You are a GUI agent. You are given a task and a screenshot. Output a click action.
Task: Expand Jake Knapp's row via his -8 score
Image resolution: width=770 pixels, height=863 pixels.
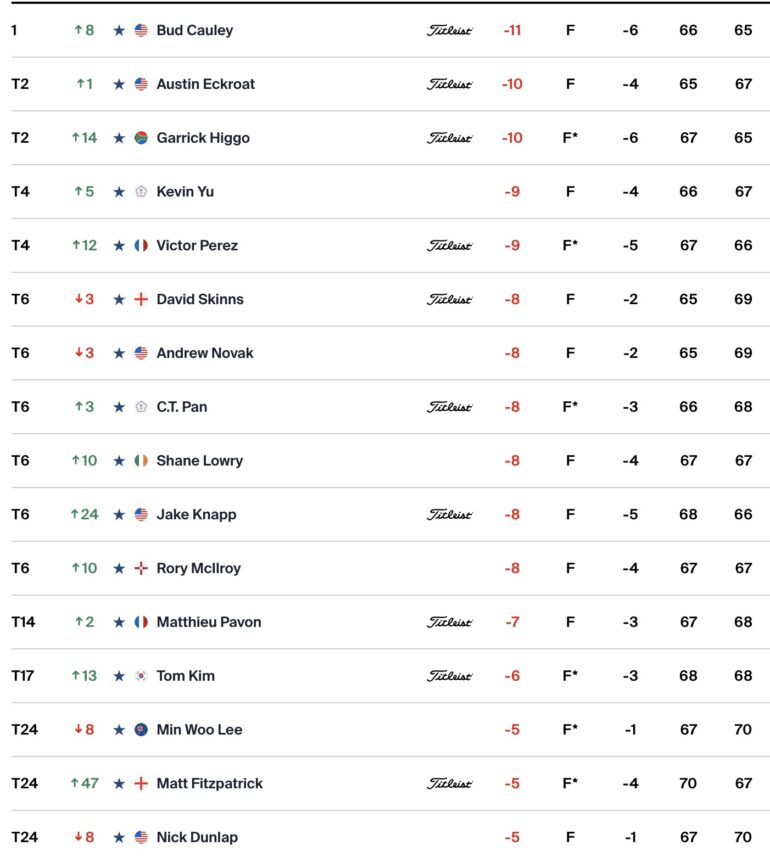coord(512,515)
